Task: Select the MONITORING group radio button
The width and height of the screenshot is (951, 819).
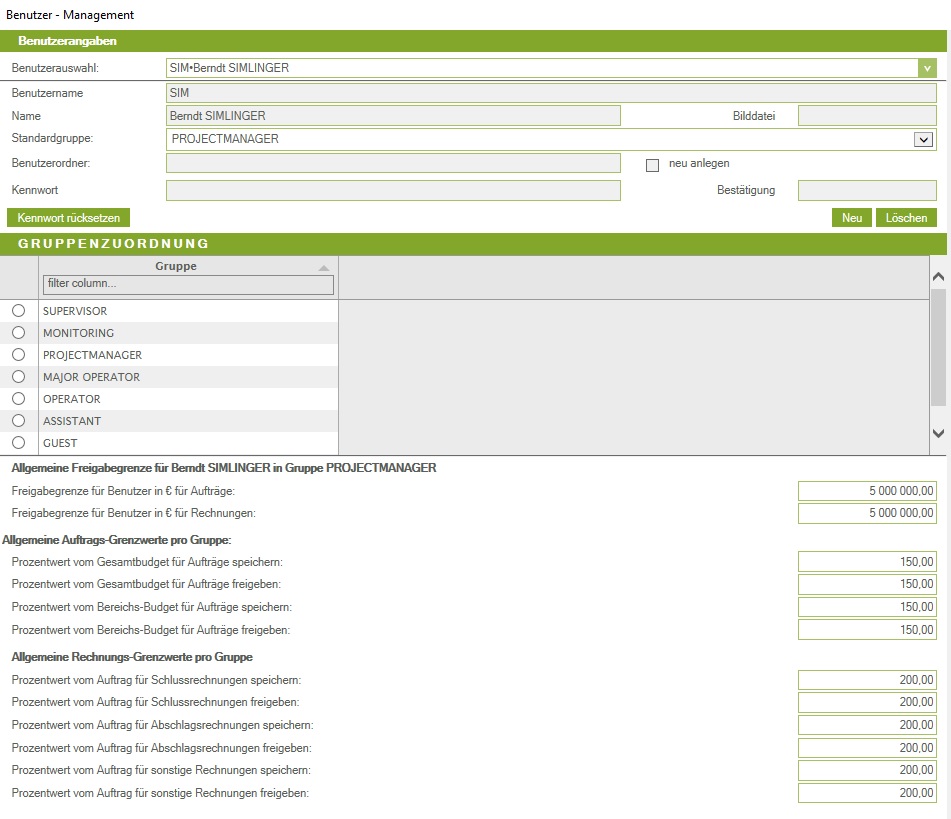Action: tap(18, 333)
